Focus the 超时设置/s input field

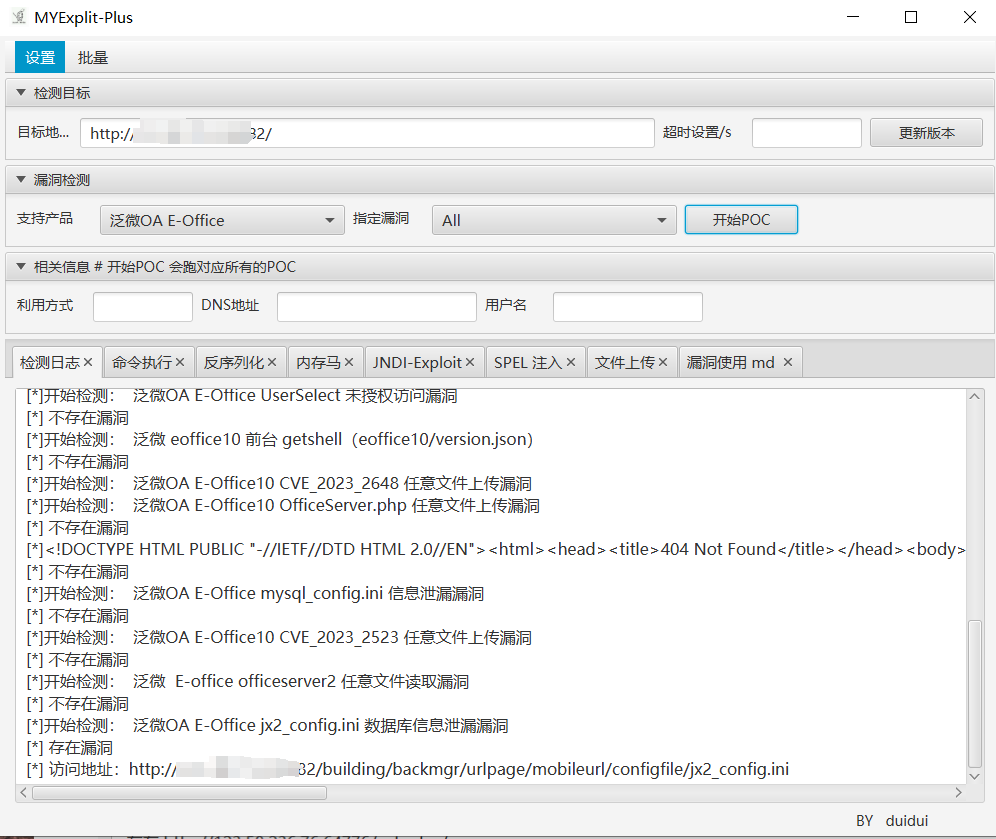click(x=807, y=133)
